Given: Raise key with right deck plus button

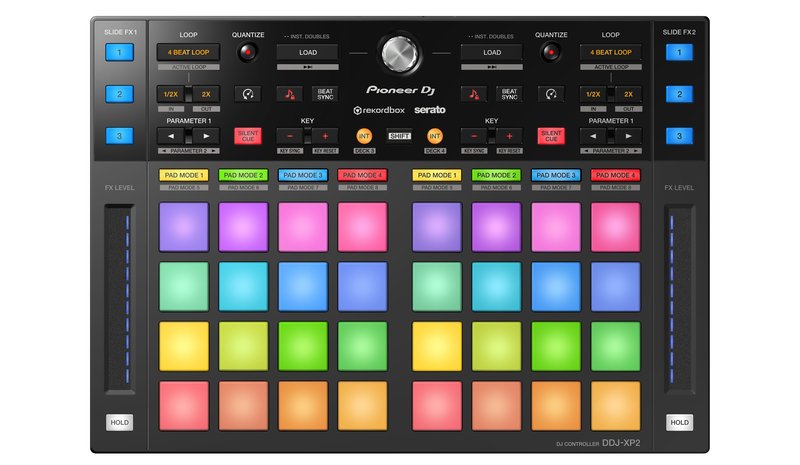Looking at the screenshot, I should pos(509,136).
